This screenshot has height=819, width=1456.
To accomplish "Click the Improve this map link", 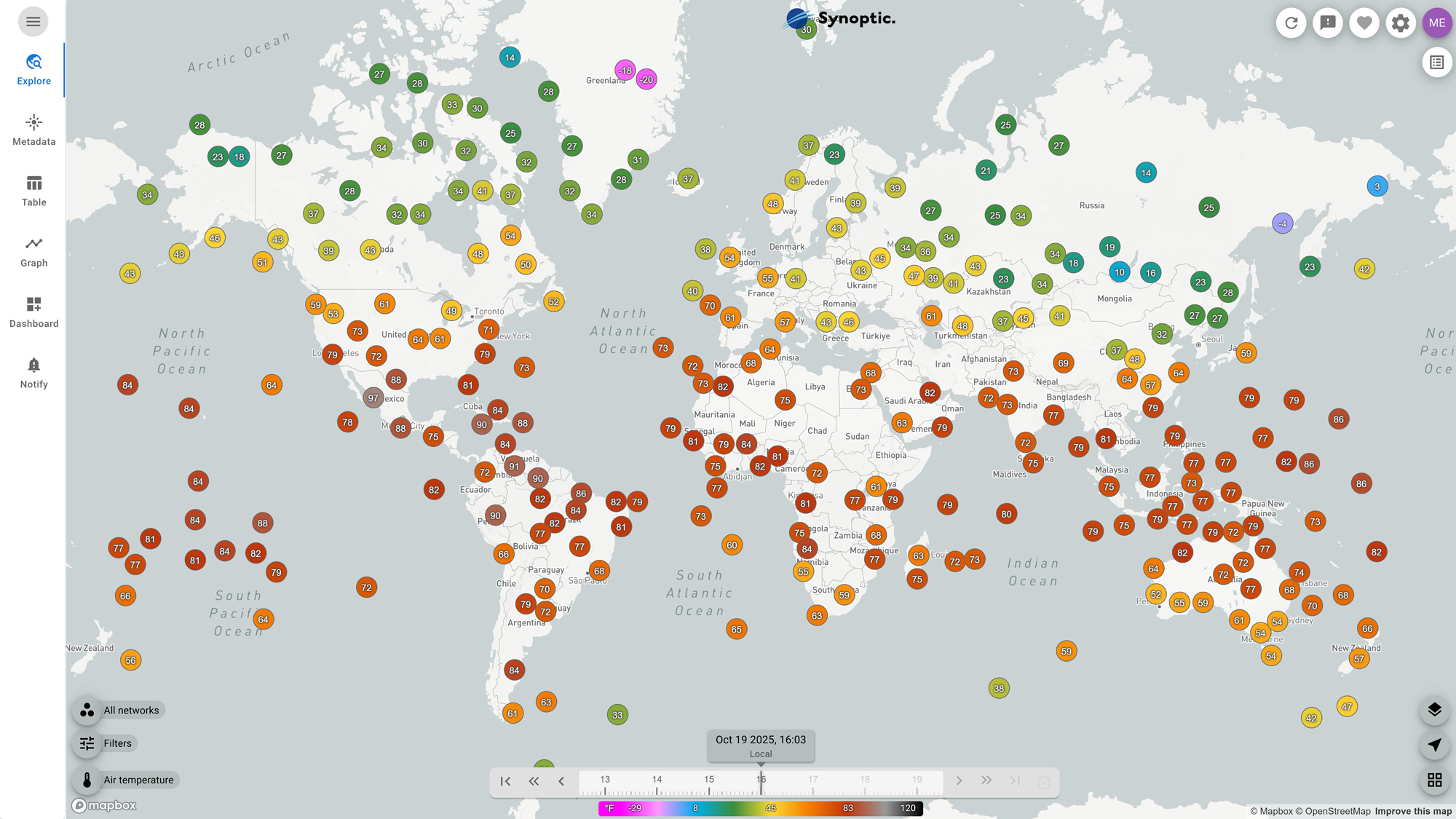I will (1412, 810).
